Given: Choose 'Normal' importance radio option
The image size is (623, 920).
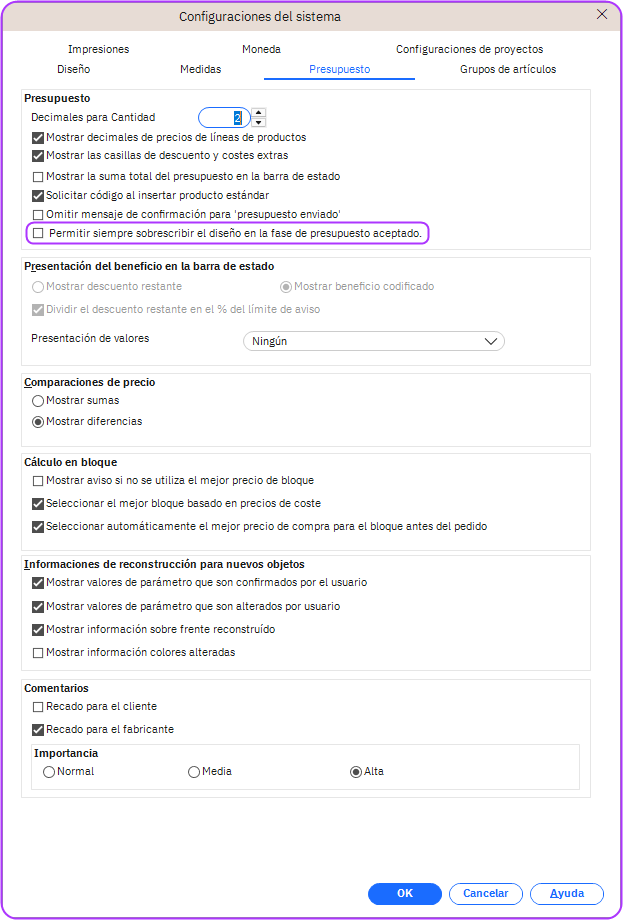Looking at the screenshot, I should point(49,772).
